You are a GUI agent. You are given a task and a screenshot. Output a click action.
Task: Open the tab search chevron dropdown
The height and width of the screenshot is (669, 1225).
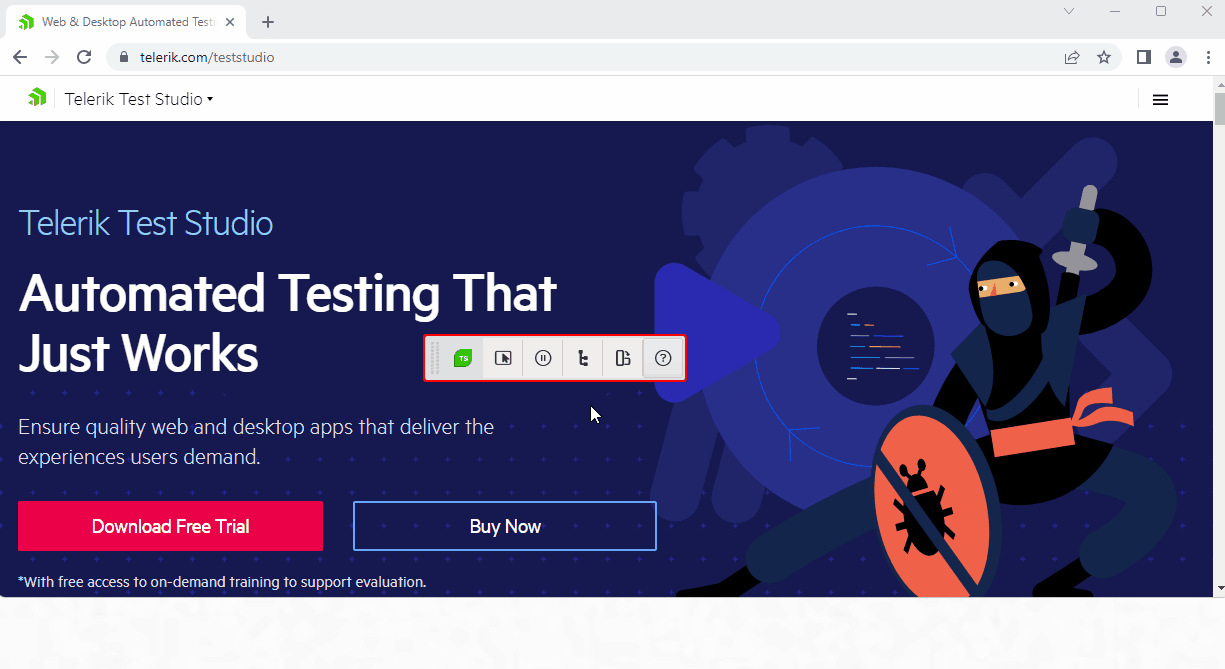(x=1069, y=11)
